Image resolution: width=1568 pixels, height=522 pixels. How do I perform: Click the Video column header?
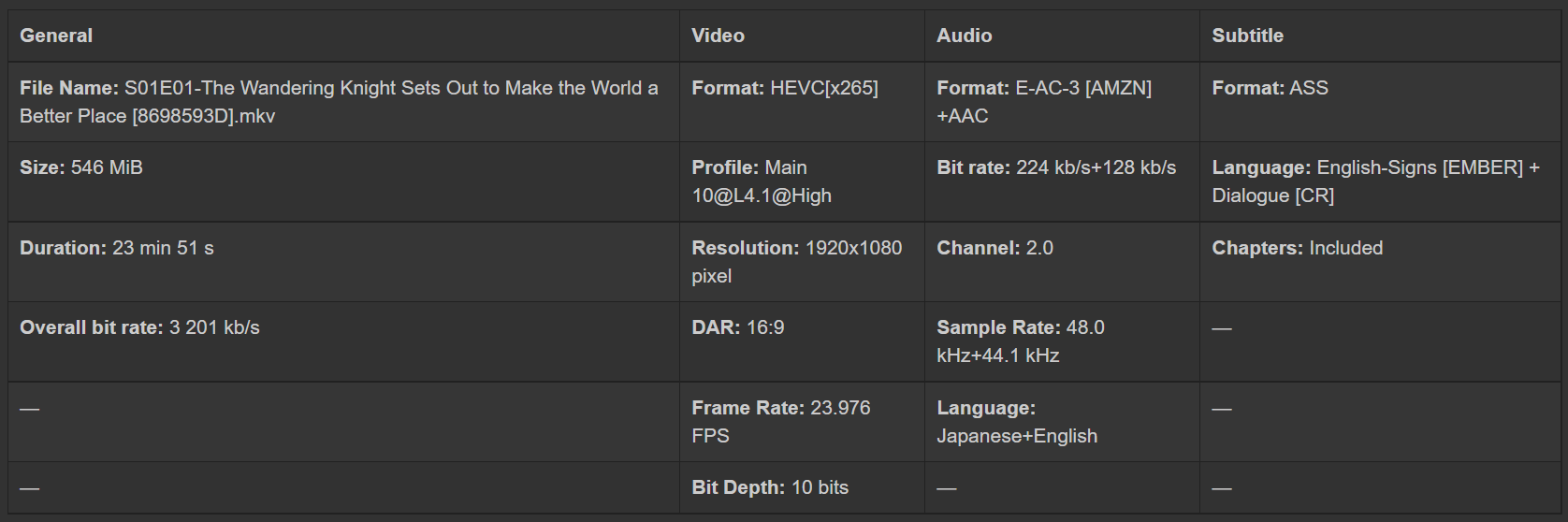click(718, 36)
